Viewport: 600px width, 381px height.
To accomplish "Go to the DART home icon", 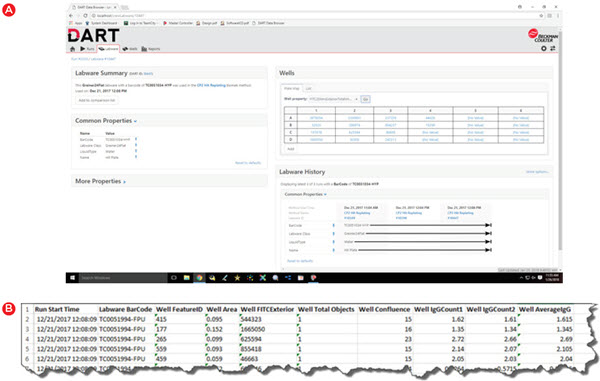I will click(72, 49).
